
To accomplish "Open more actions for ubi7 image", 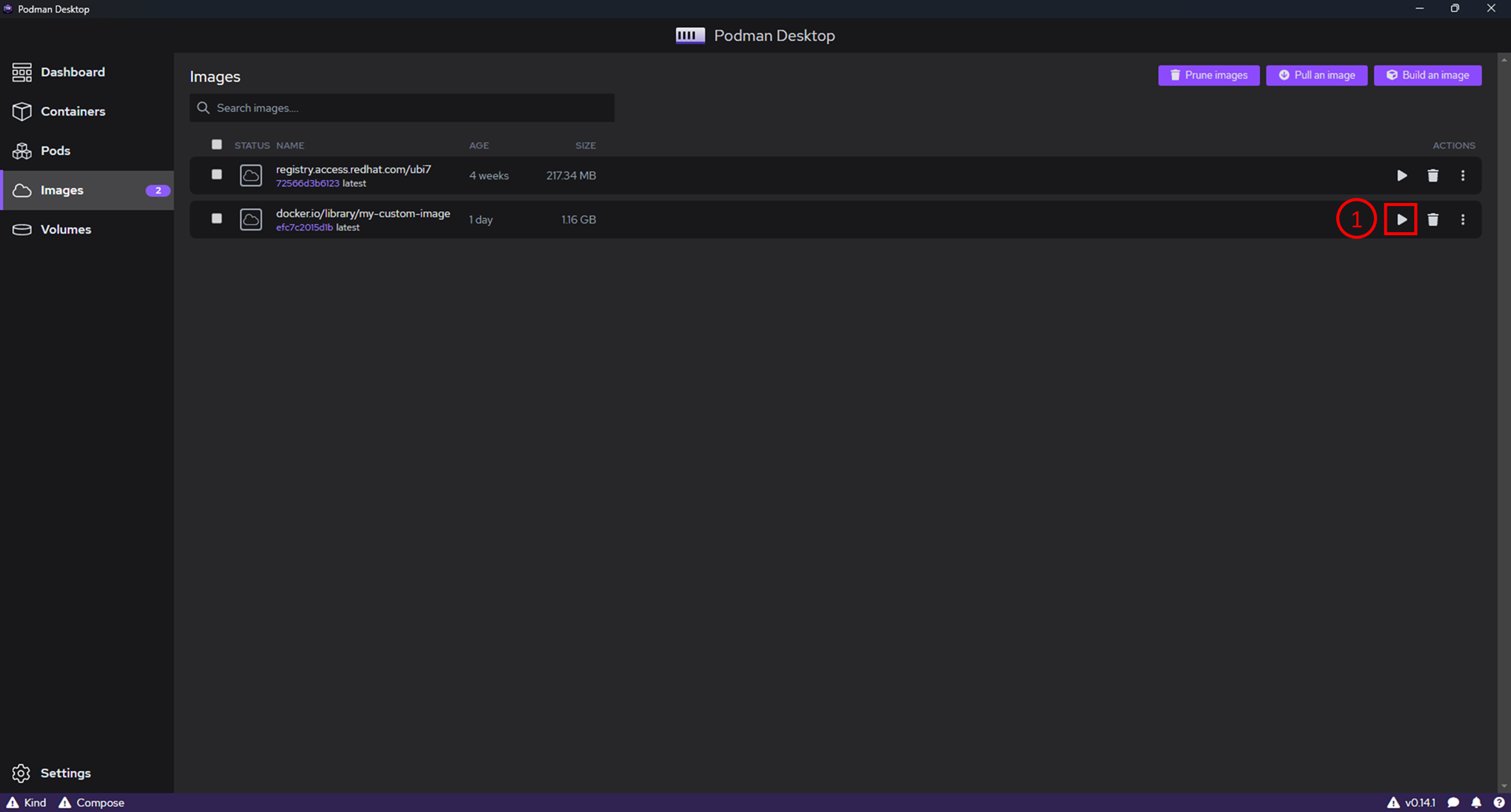I will [1463, 175].
